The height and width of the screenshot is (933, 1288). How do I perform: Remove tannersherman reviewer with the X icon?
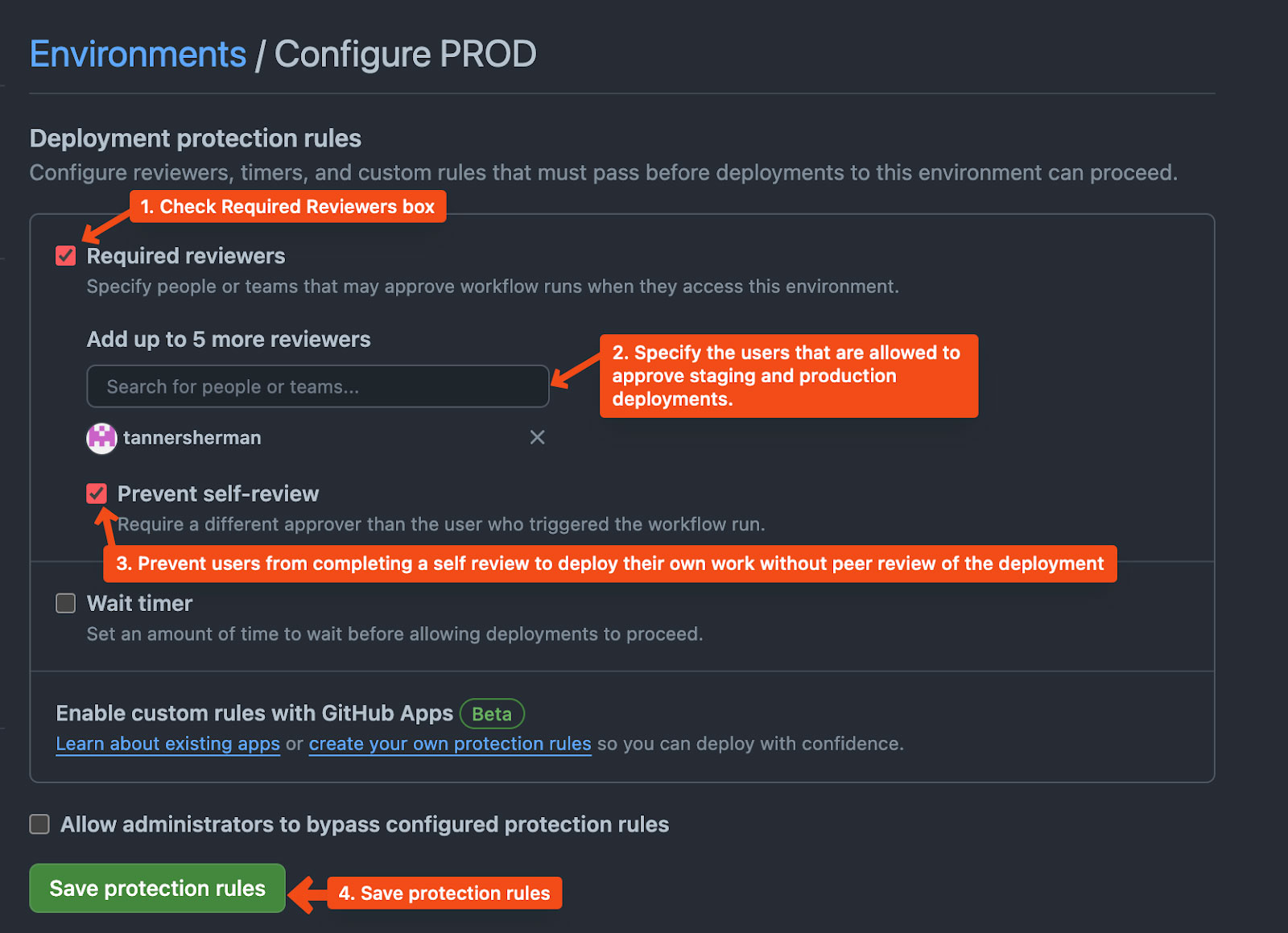tap(538, 438)
